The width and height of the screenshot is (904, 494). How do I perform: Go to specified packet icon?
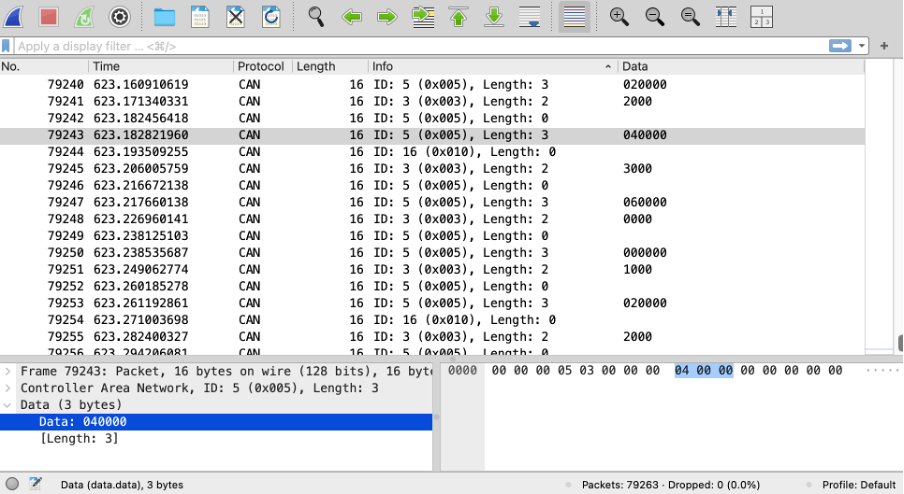click(423, 17)
